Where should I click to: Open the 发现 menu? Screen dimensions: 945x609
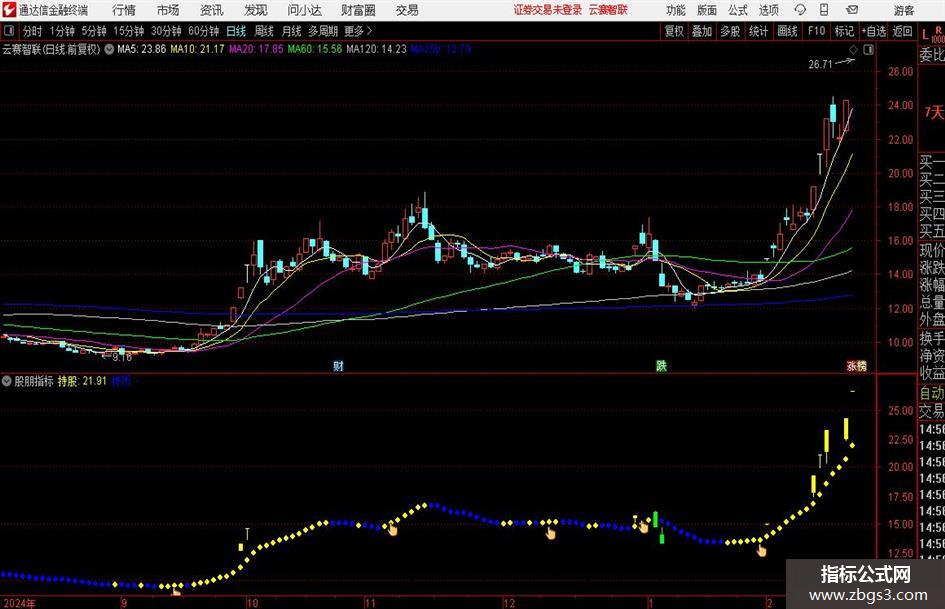coord(256,10)
